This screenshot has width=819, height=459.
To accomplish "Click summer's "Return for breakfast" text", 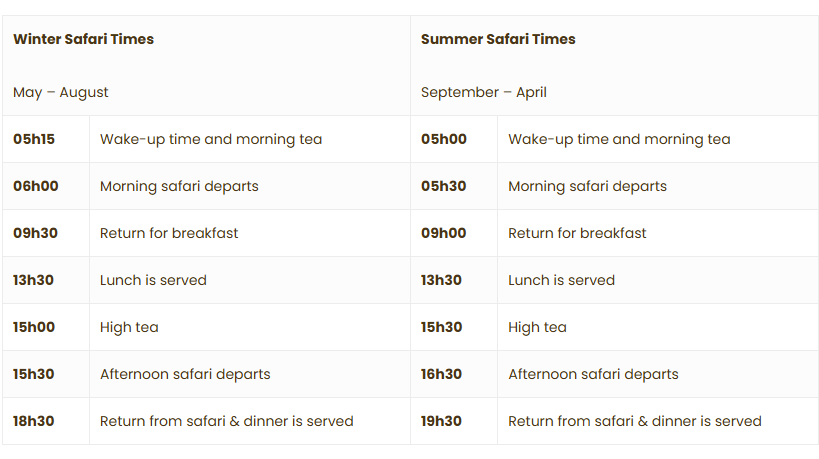I will pos(577,233).
